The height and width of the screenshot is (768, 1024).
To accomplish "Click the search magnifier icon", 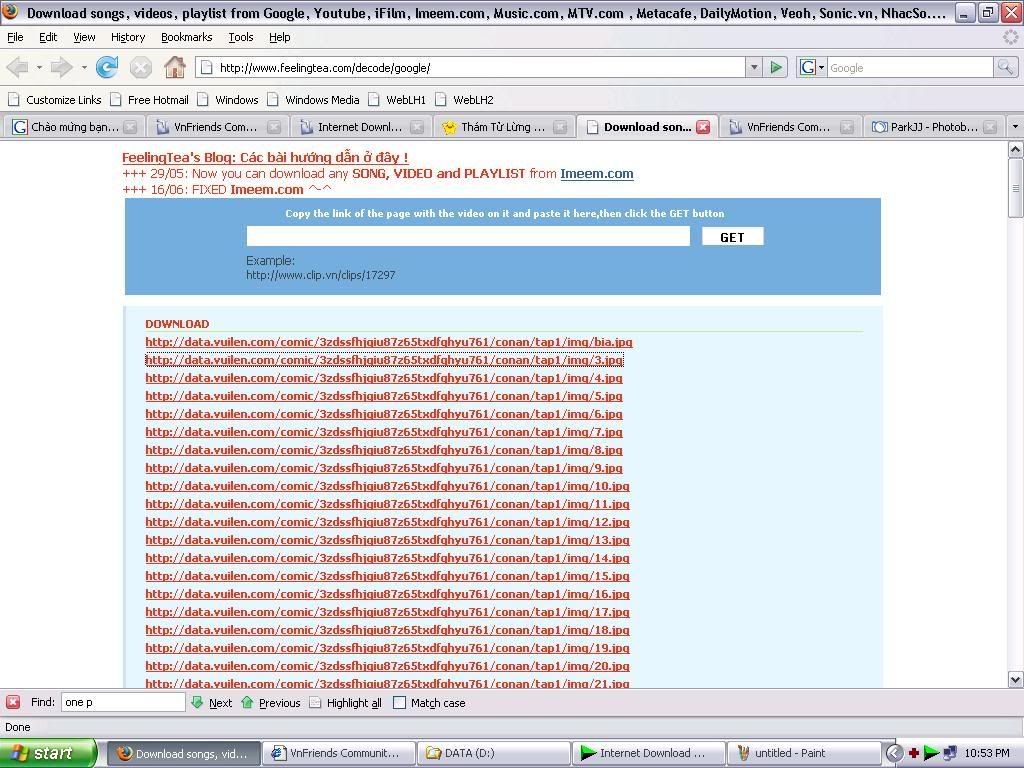I will pyautogui.click(x=1004, y=67).
